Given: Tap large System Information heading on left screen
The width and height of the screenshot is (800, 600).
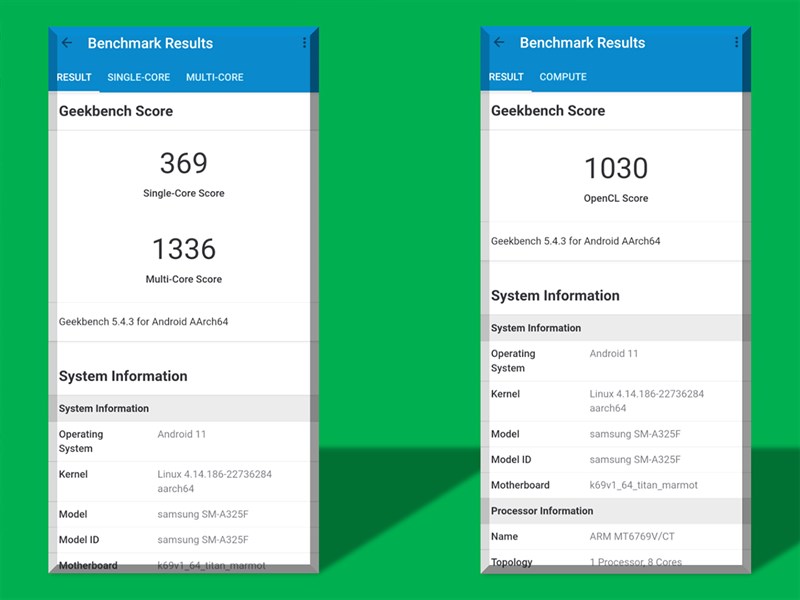Looking at the screenshot, I should (123, 376).
